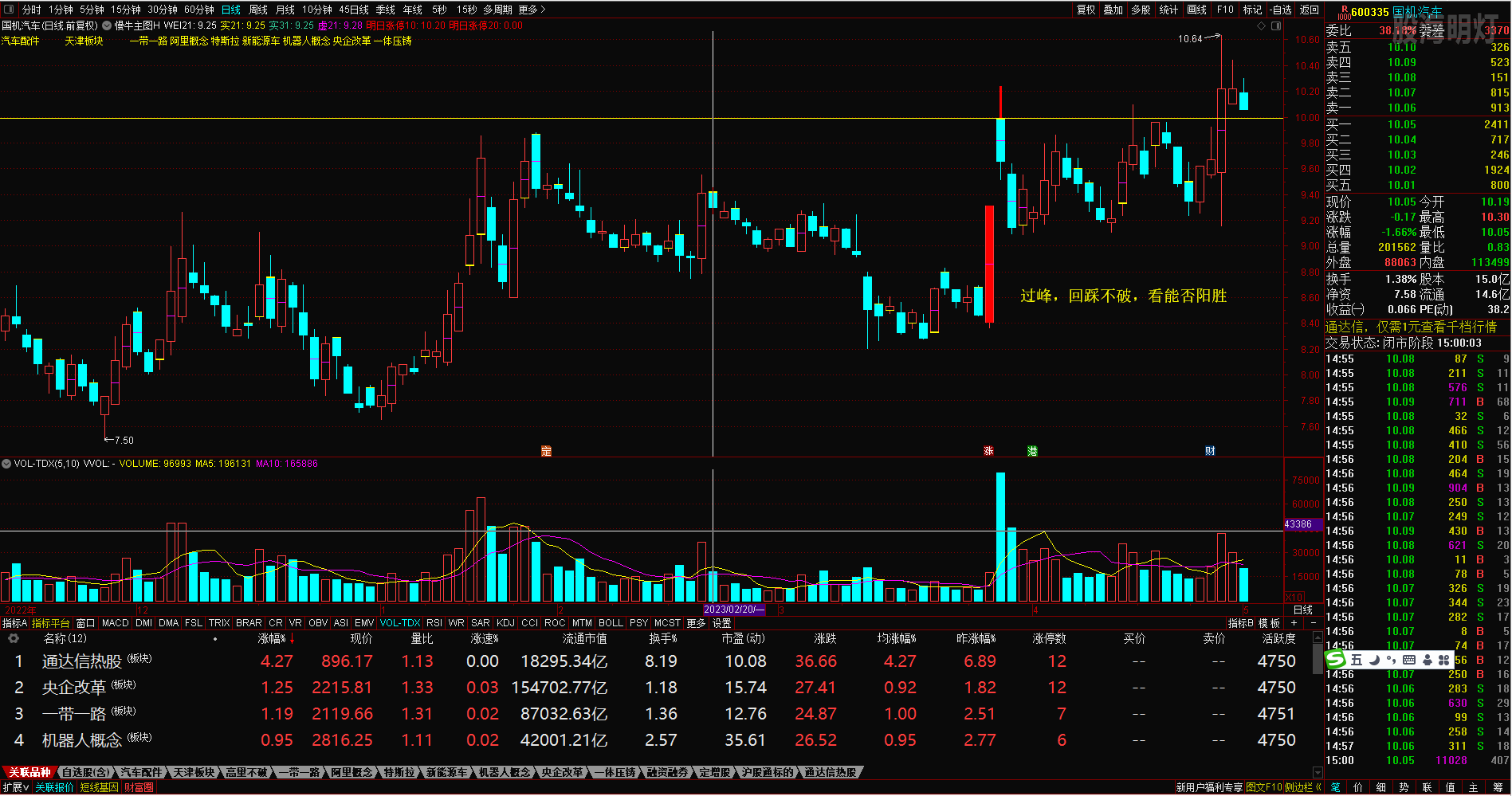
Task: Select 细 detail tab at bottom right
Action: tap(1380, 787)
